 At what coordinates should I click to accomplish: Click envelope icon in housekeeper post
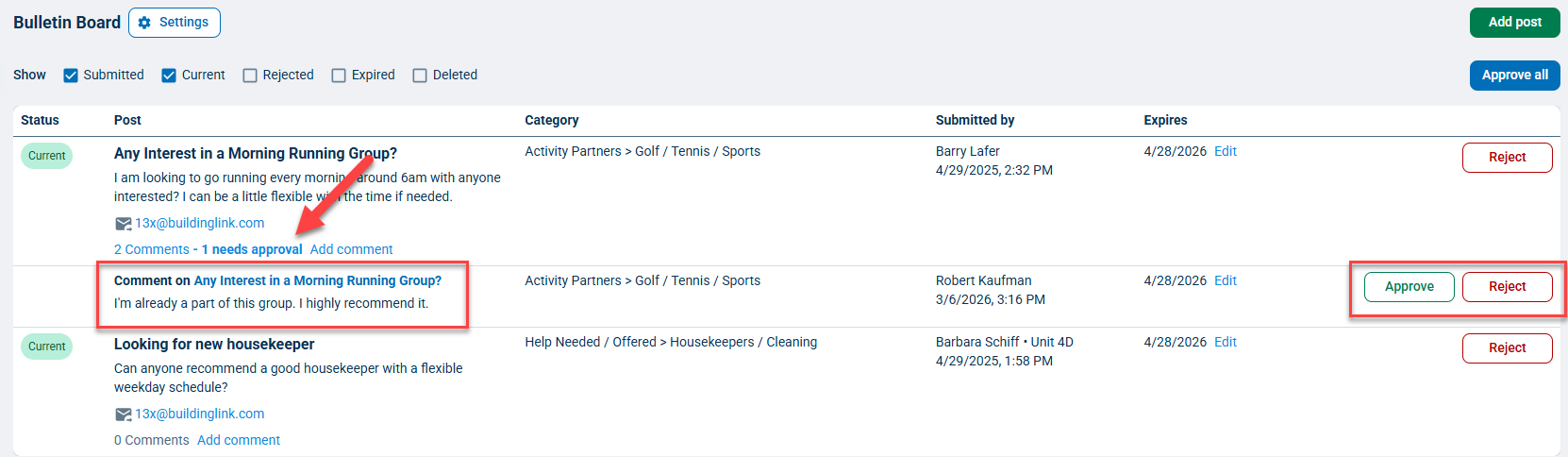[x=123, y=415]
